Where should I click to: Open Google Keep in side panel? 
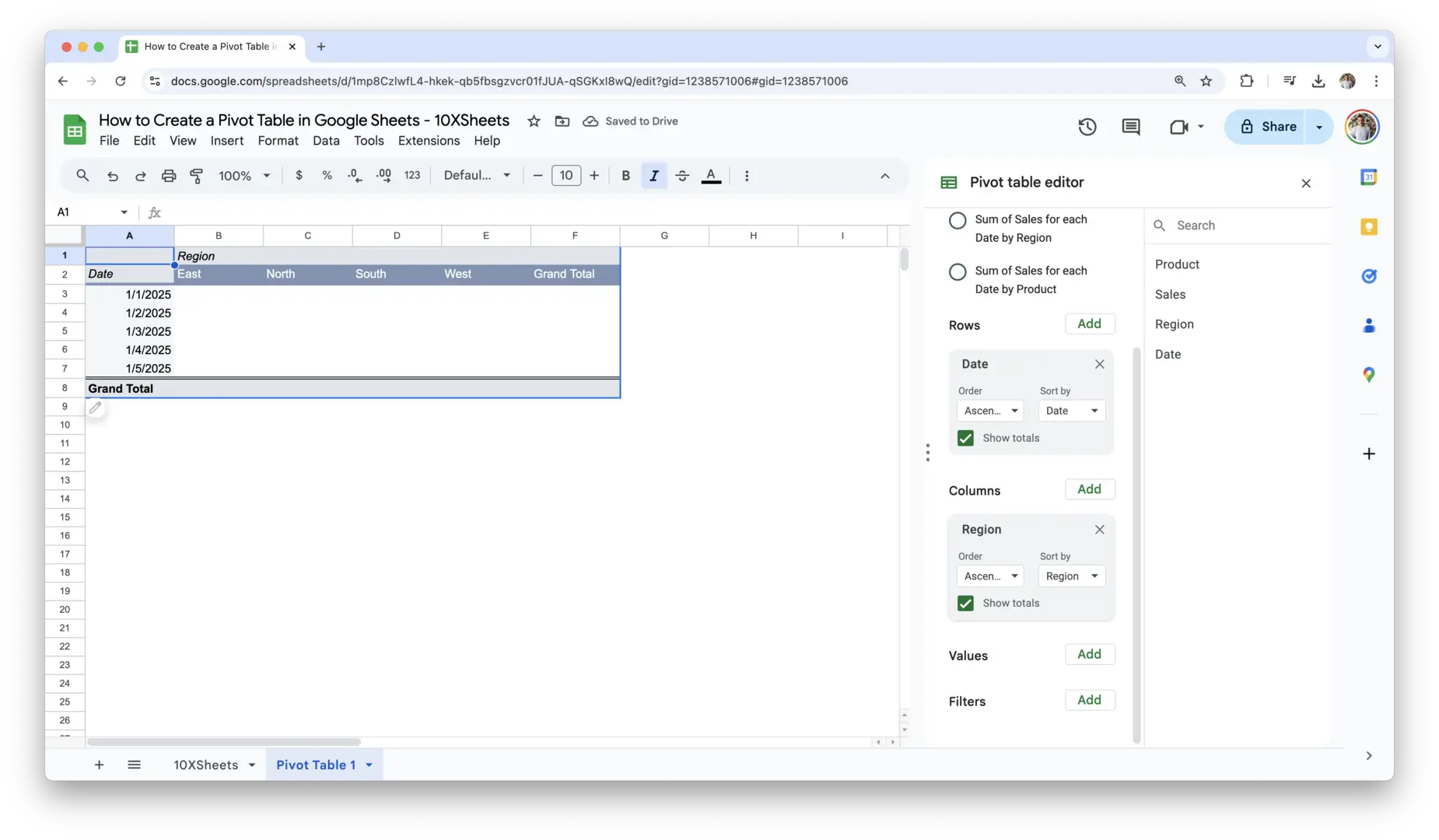click(x=1369, y=226)
